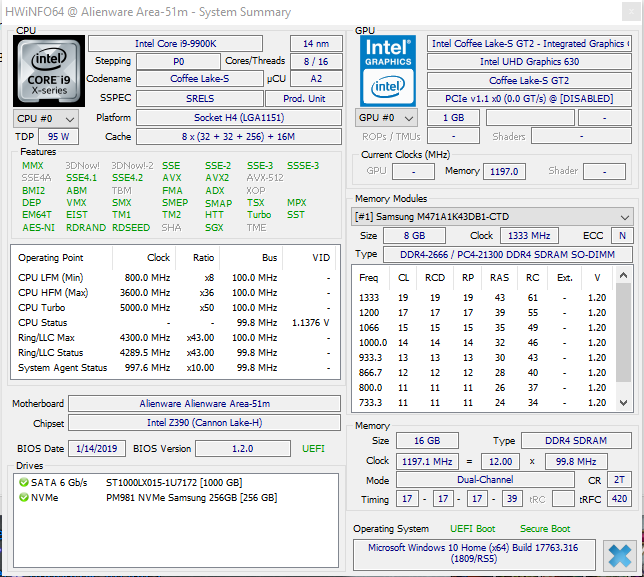Image resolution: width=644 pixels, height=577 pixels.
Task: Click the 1066 frequency timing row
Action: coord(483,328)
